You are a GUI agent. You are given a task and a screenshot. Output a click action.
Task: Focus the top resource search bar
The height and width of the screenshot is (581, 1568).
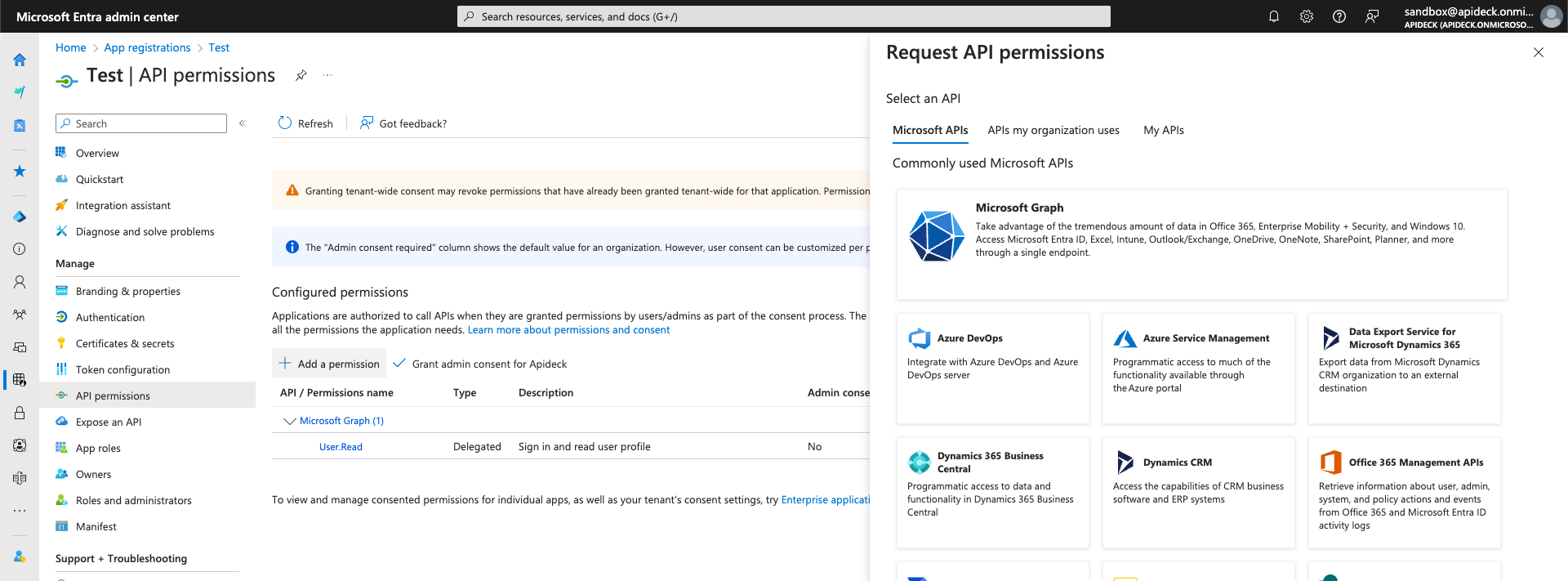click(784, 16)
